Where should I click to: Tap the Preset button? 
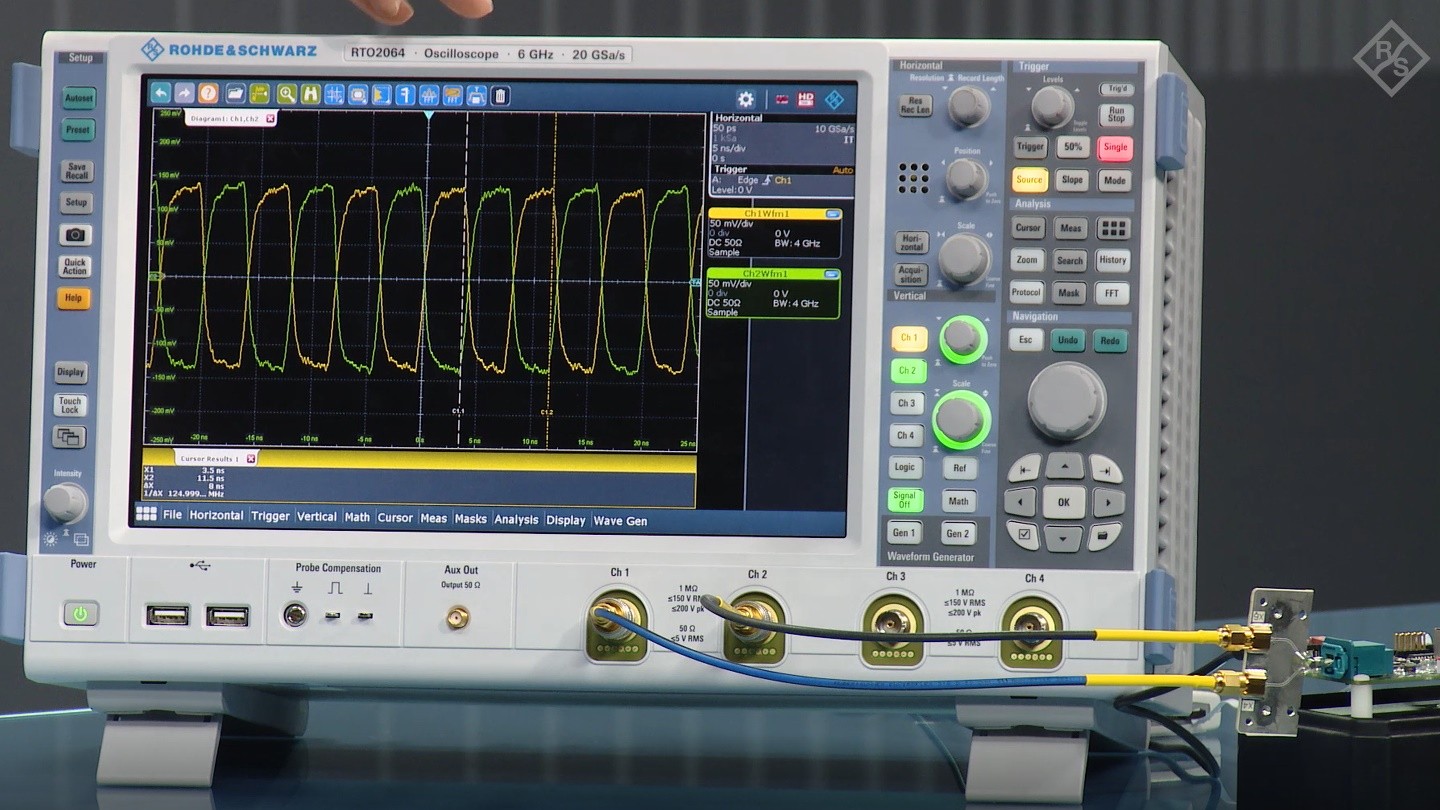(x=78, y=130)
